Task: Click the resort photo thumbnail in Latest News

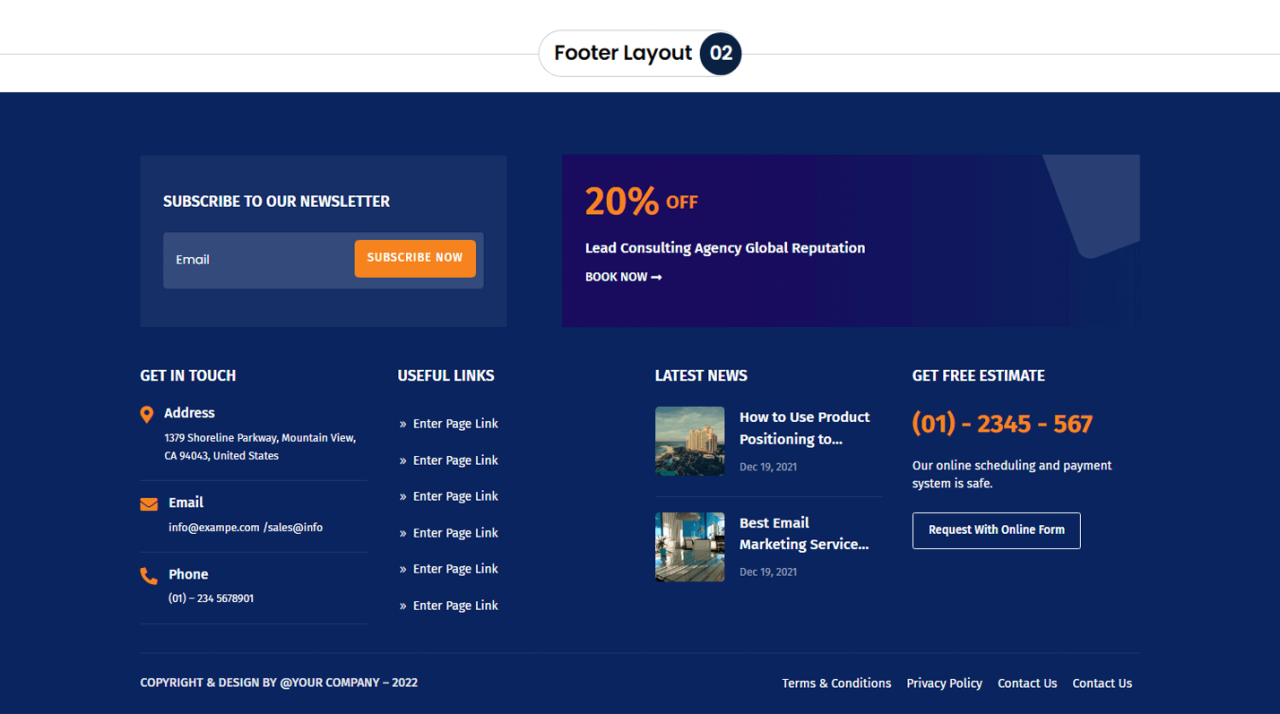Action: click(689, 440)
